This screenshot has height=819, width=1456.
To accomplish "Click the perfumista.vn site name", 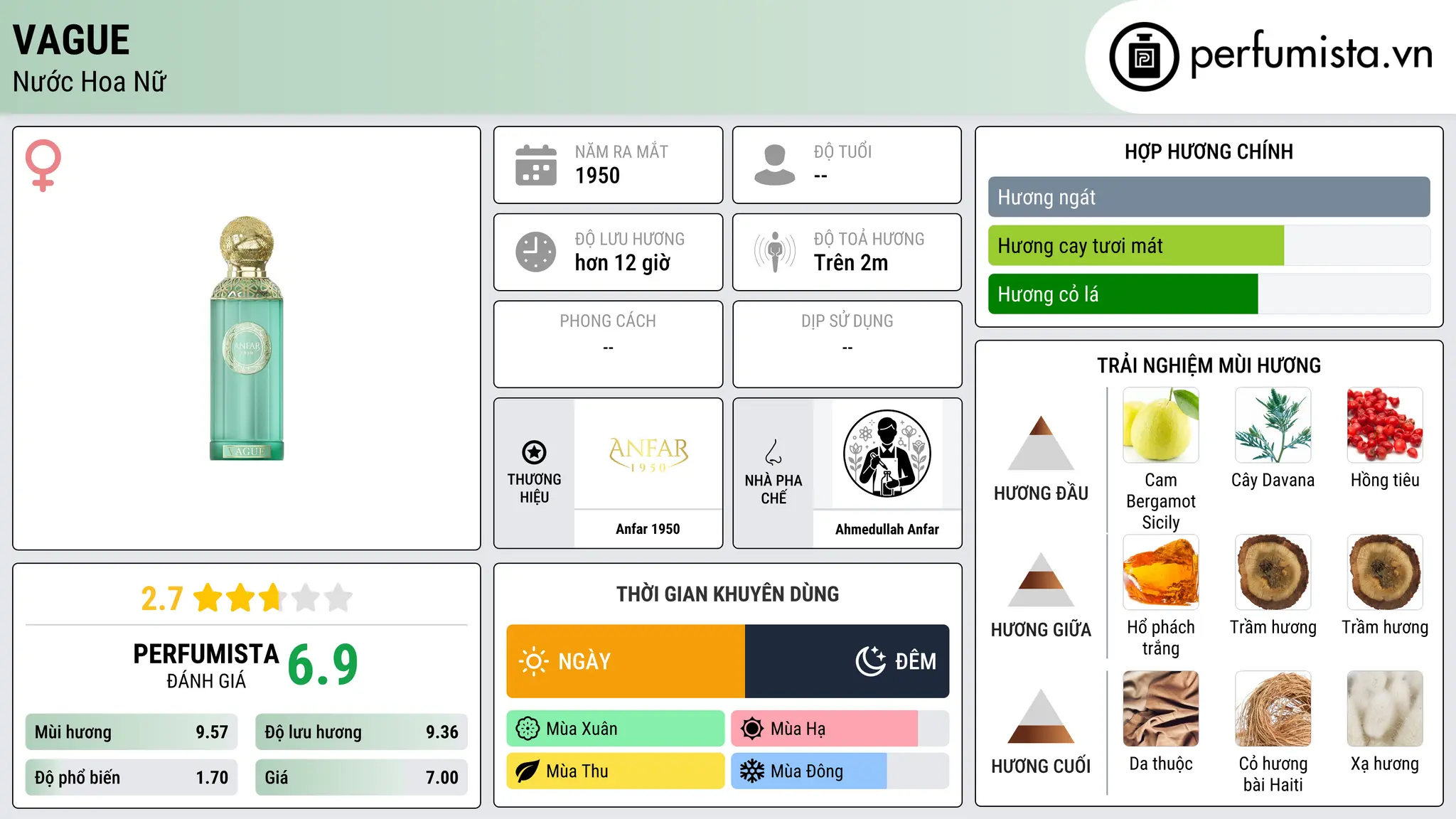I will click(1312, 53).
